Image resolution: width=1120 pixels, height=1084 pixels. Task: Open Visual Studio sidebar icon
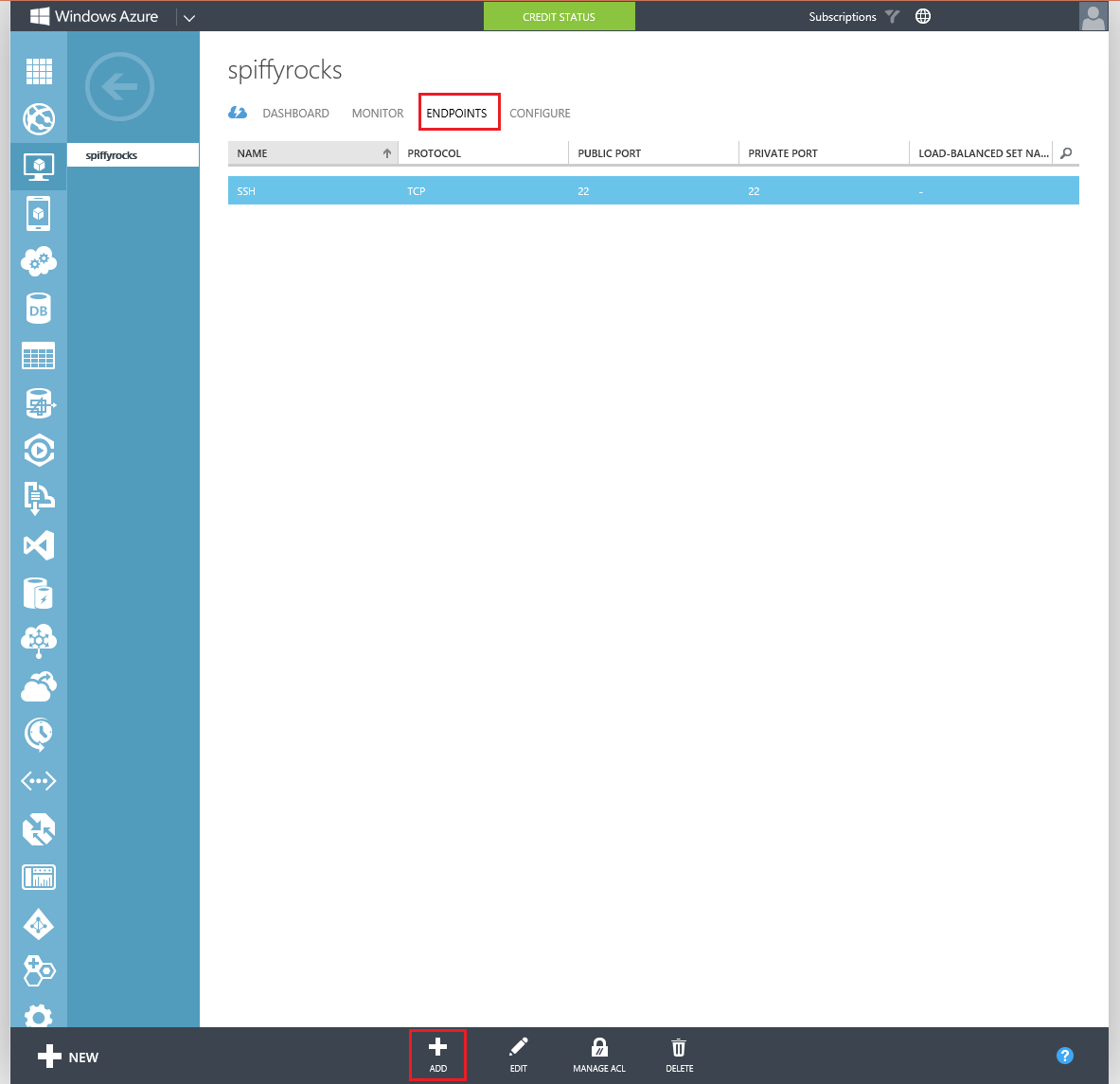(39, 545)
